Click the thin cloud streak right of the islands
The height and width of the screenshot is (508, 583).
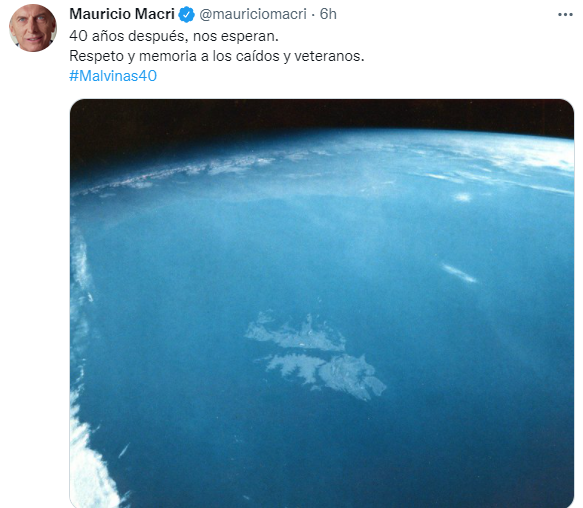pyautogui.click(x=459, y=273)
